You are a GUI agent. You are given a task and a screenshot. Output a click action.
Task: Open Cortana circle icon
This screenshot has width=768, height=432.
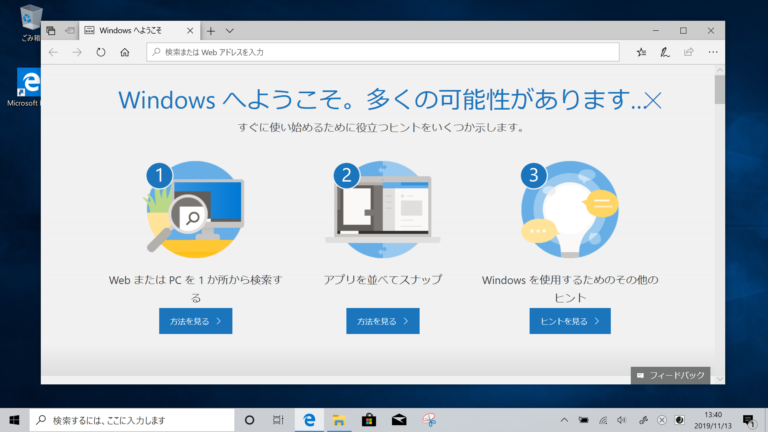tap(249, 420)
